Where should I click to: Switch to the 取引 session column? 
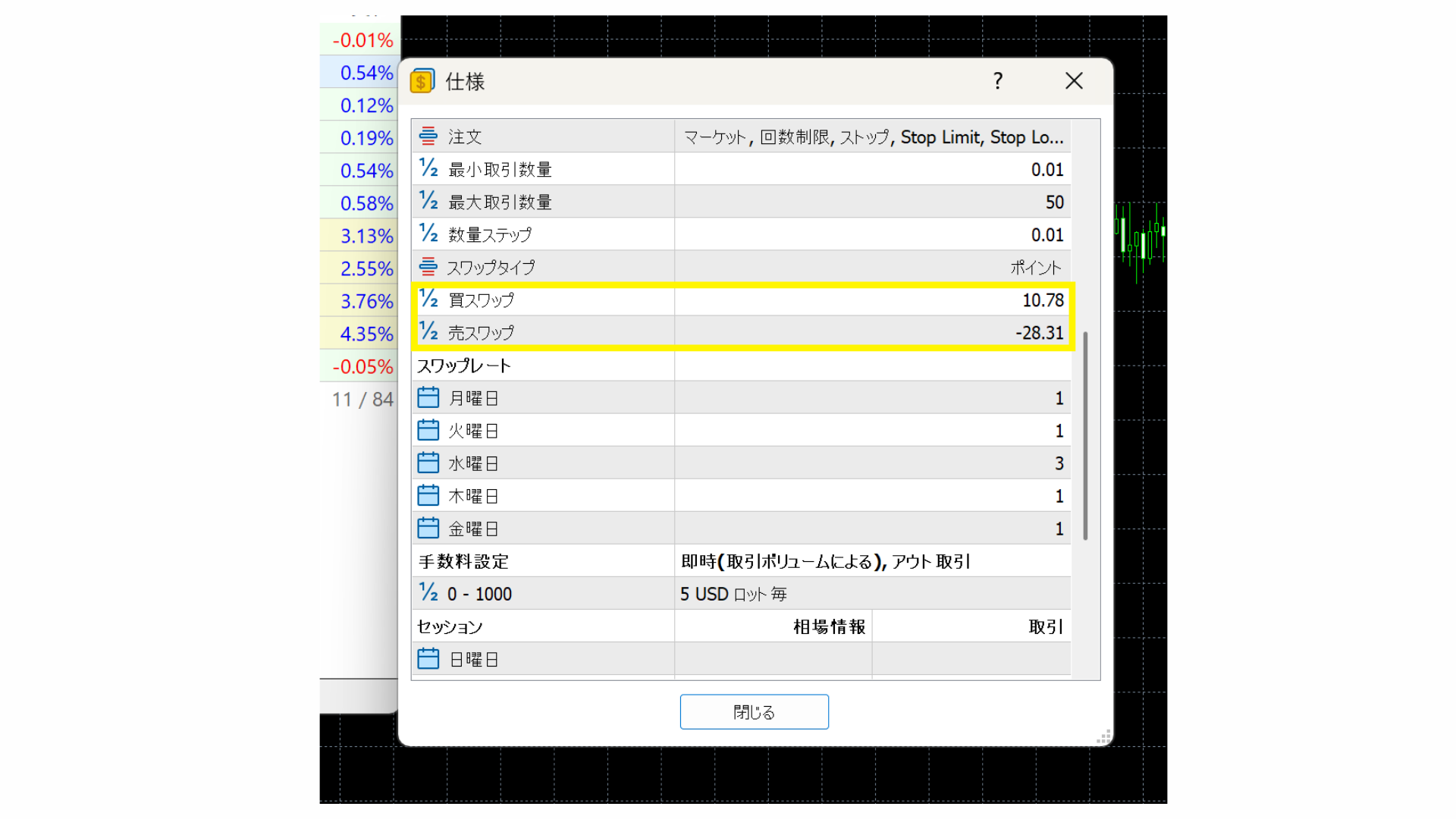pyautogui.click(x=1045, y=626)
